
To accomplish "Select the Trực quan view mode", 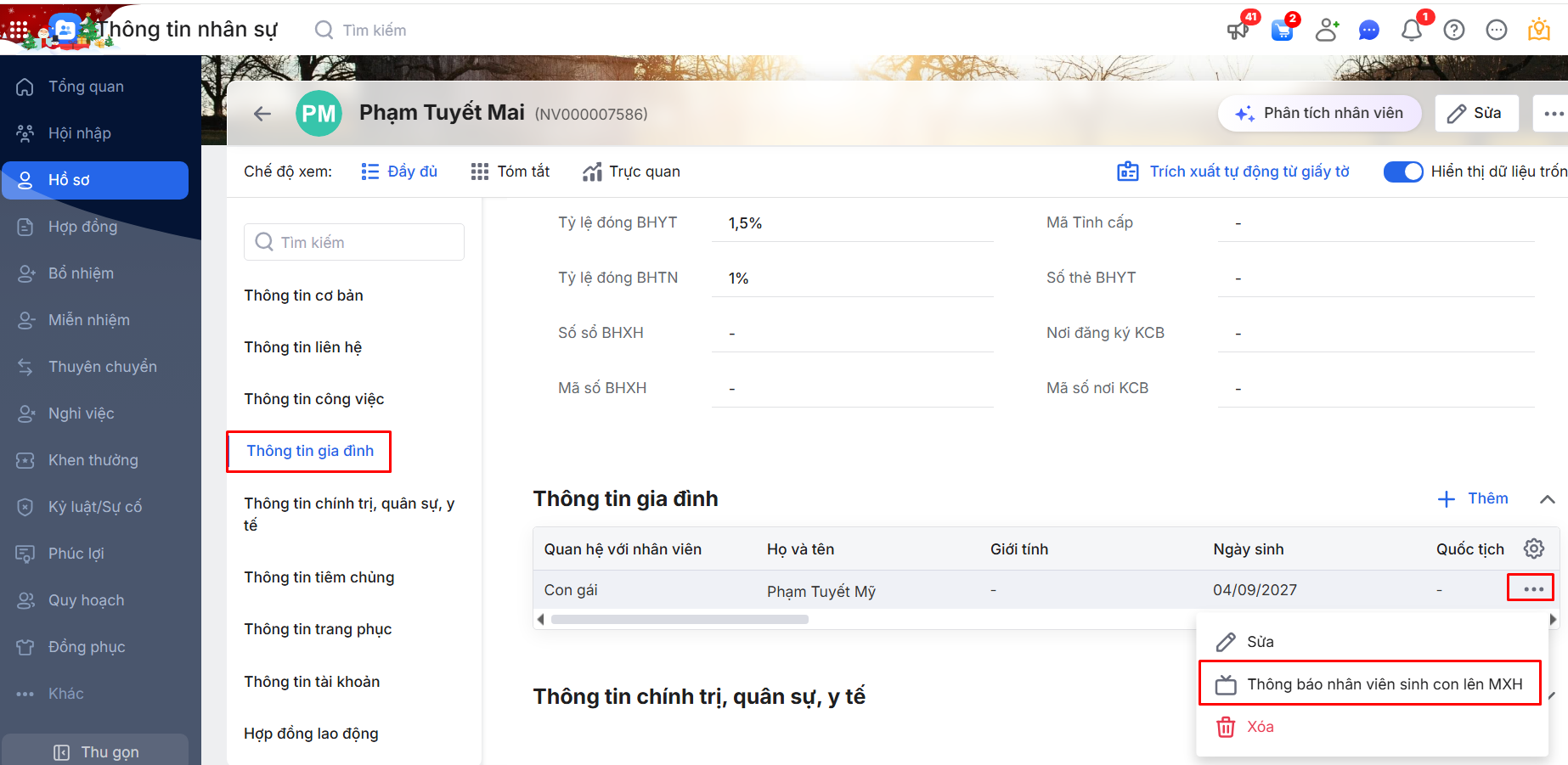I will click(631, 172).
